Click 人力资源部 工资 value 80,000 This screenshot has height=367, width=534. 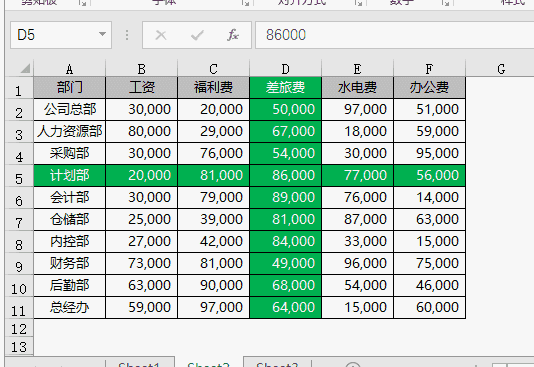point(142,131)
